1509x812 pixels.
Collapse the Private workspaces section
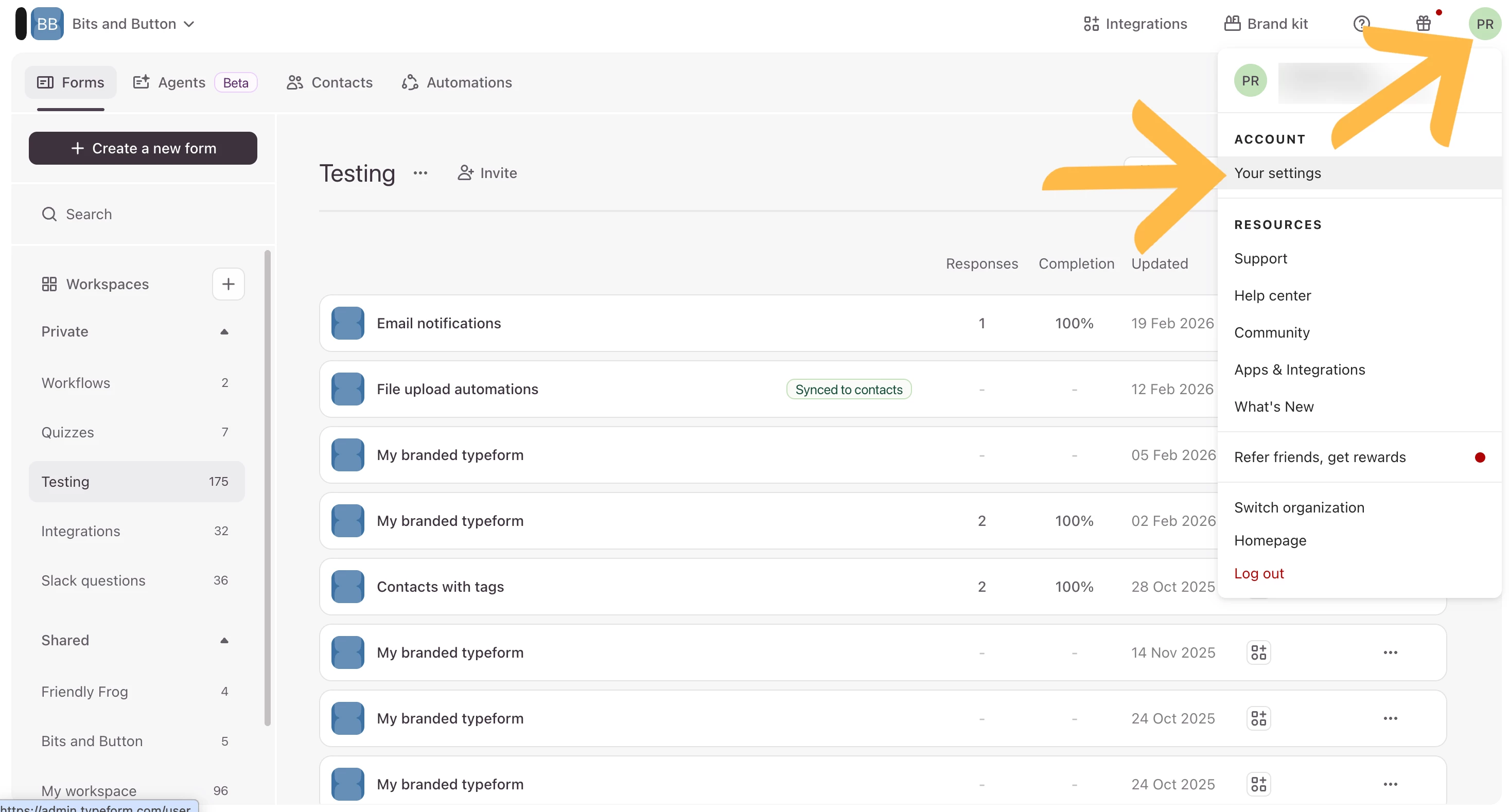tap(224, 331)
